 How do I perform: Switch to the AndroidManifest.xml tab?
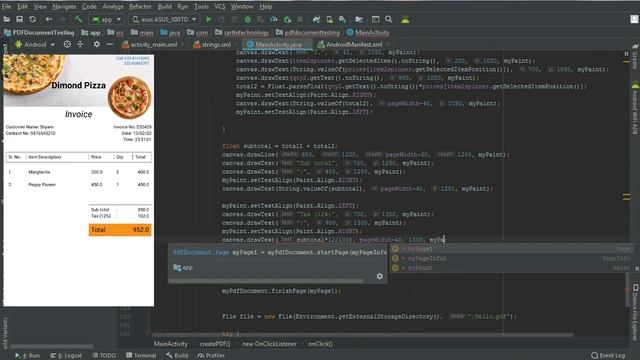(351, 44)
